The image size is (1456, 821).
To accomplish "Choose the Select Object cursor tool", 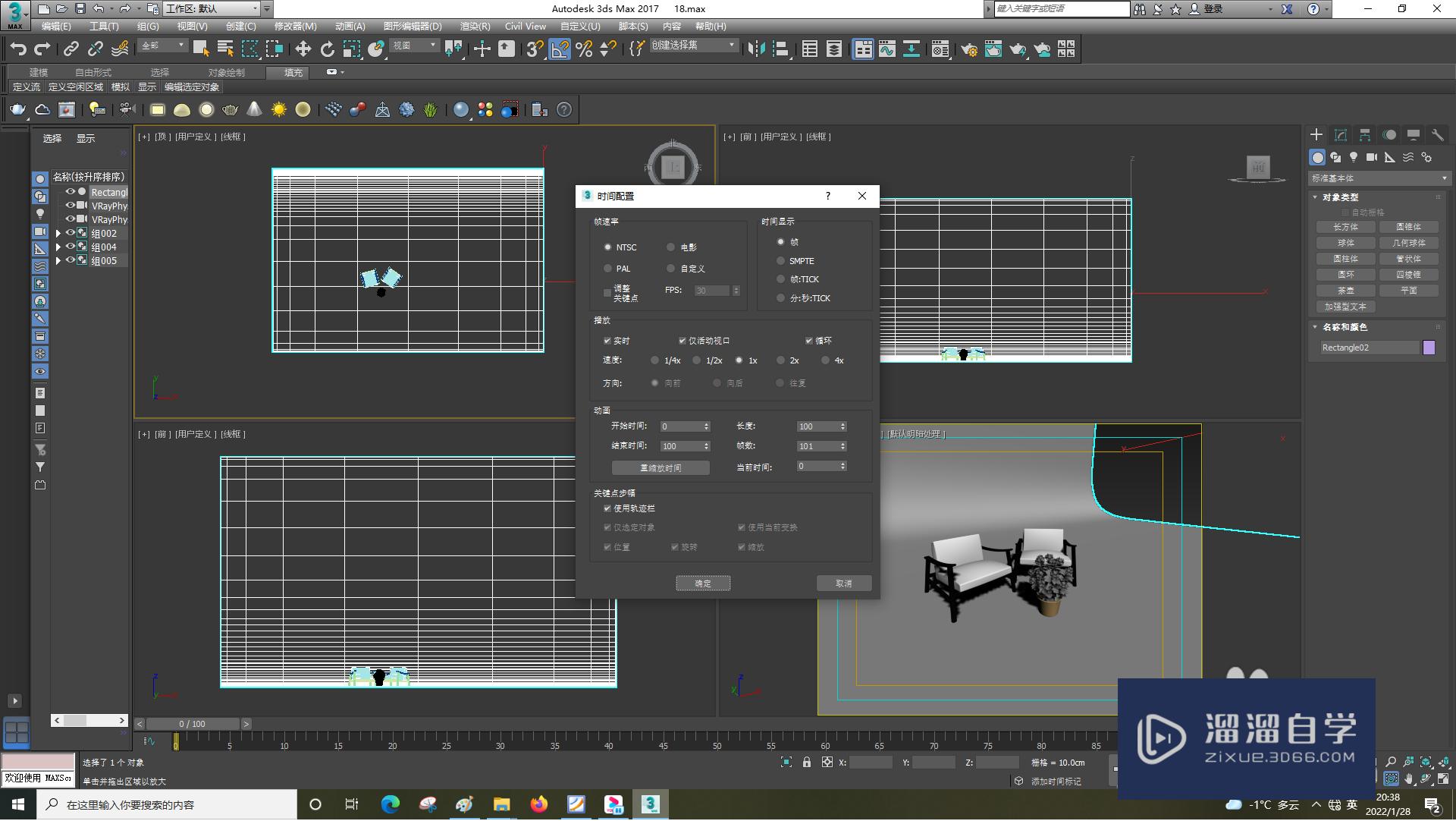I will pyautogui.click(x=200, y=49).
